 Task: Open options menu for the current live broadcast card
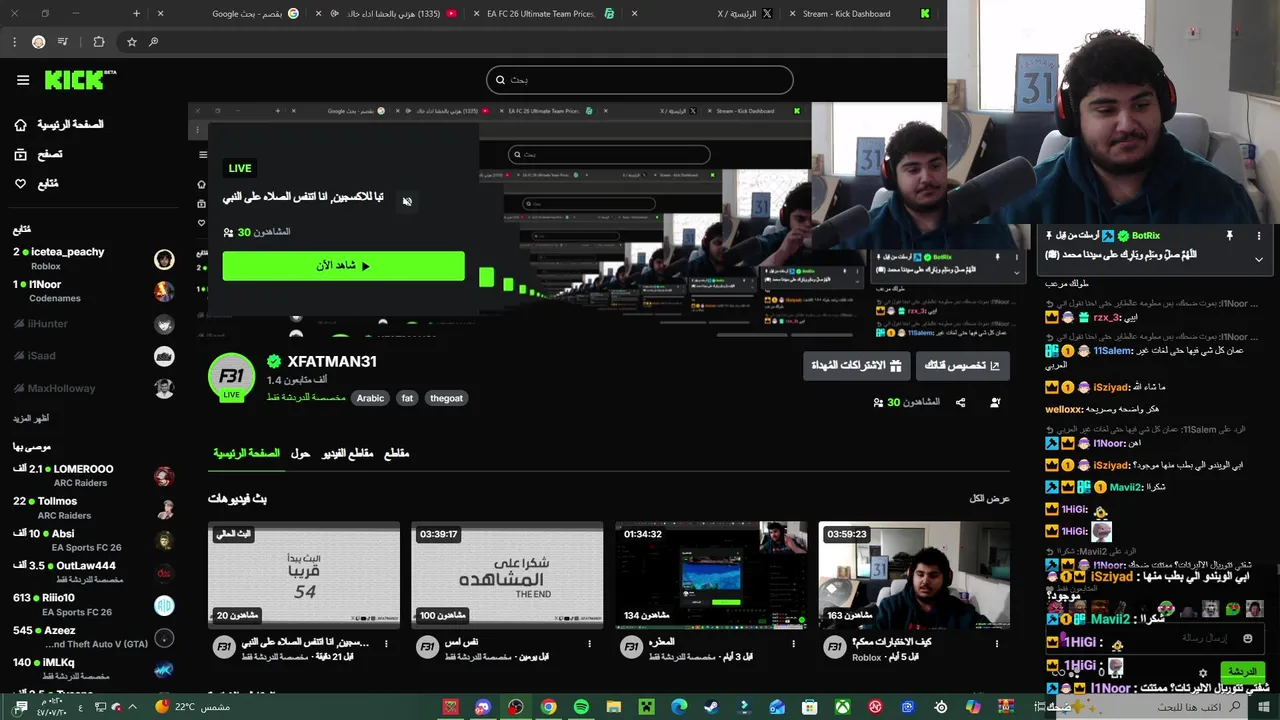click(x=386, y=644)
